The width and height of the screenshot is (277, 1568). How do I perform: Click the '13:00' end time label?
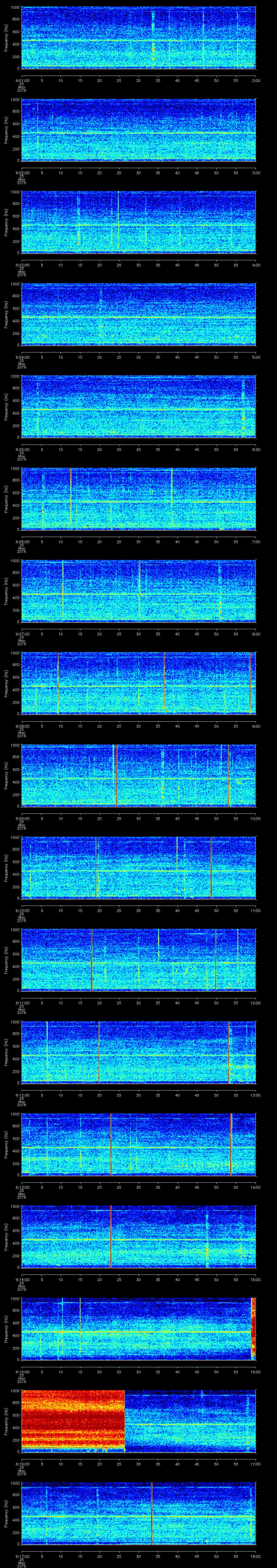256,1095
